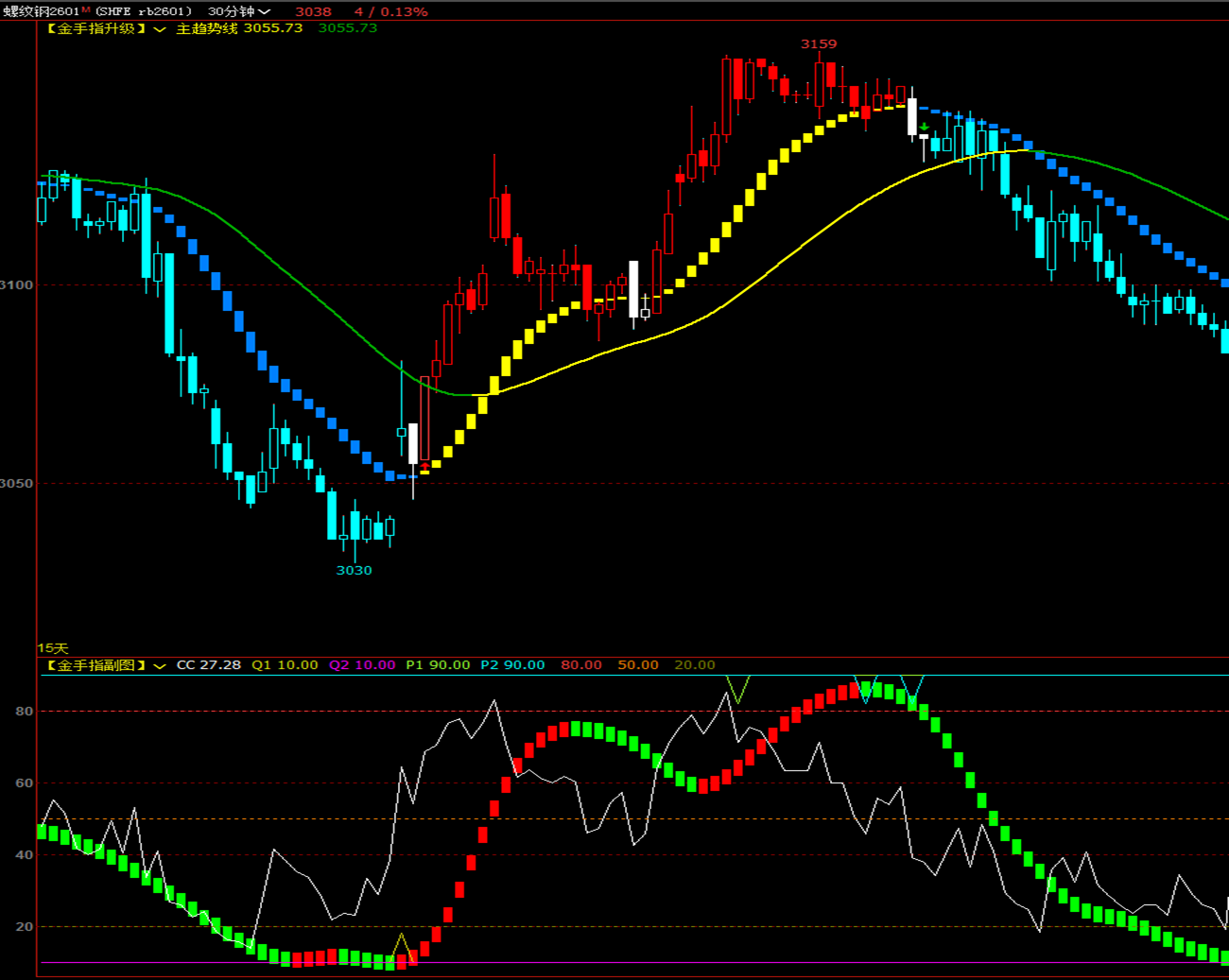The height and width of the screenshot is (980, 1229).
Task: Select the CC 27.28 indicator value
Action: 208,665
